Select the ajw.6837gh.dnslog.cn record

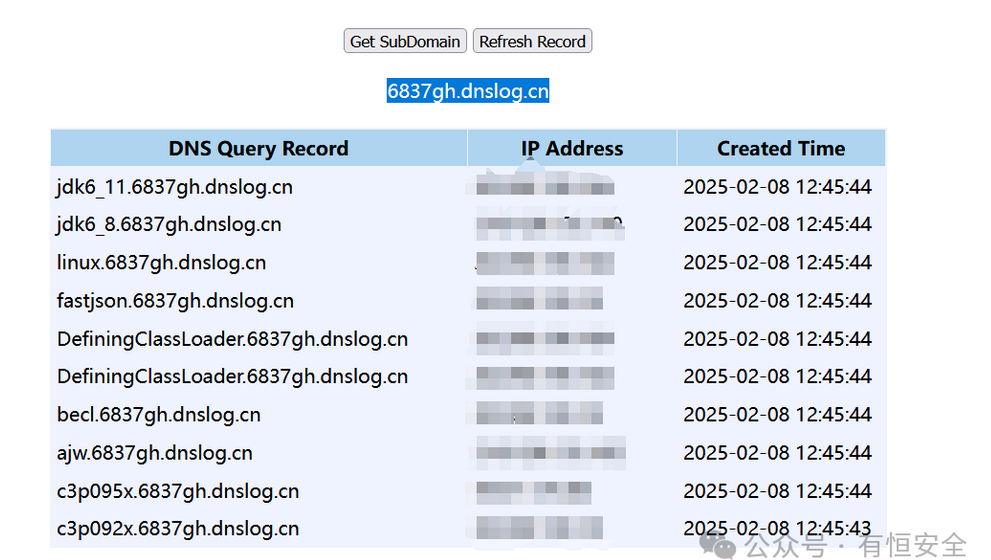click(x=155, y=453)
